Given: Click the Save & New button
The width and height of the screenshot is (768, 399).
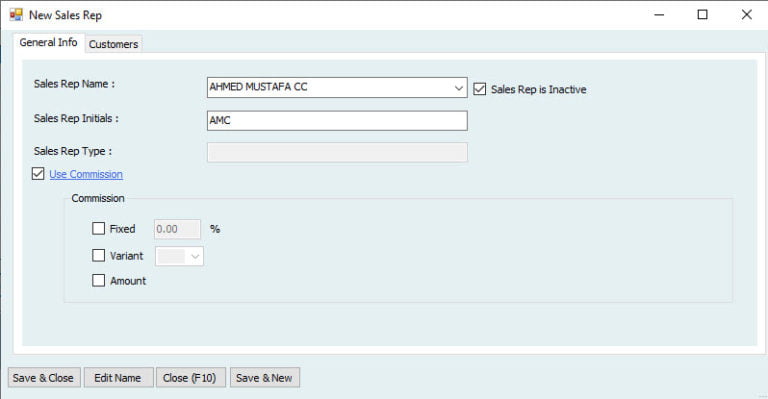Looking at the screenshot, I should point(264,378).
